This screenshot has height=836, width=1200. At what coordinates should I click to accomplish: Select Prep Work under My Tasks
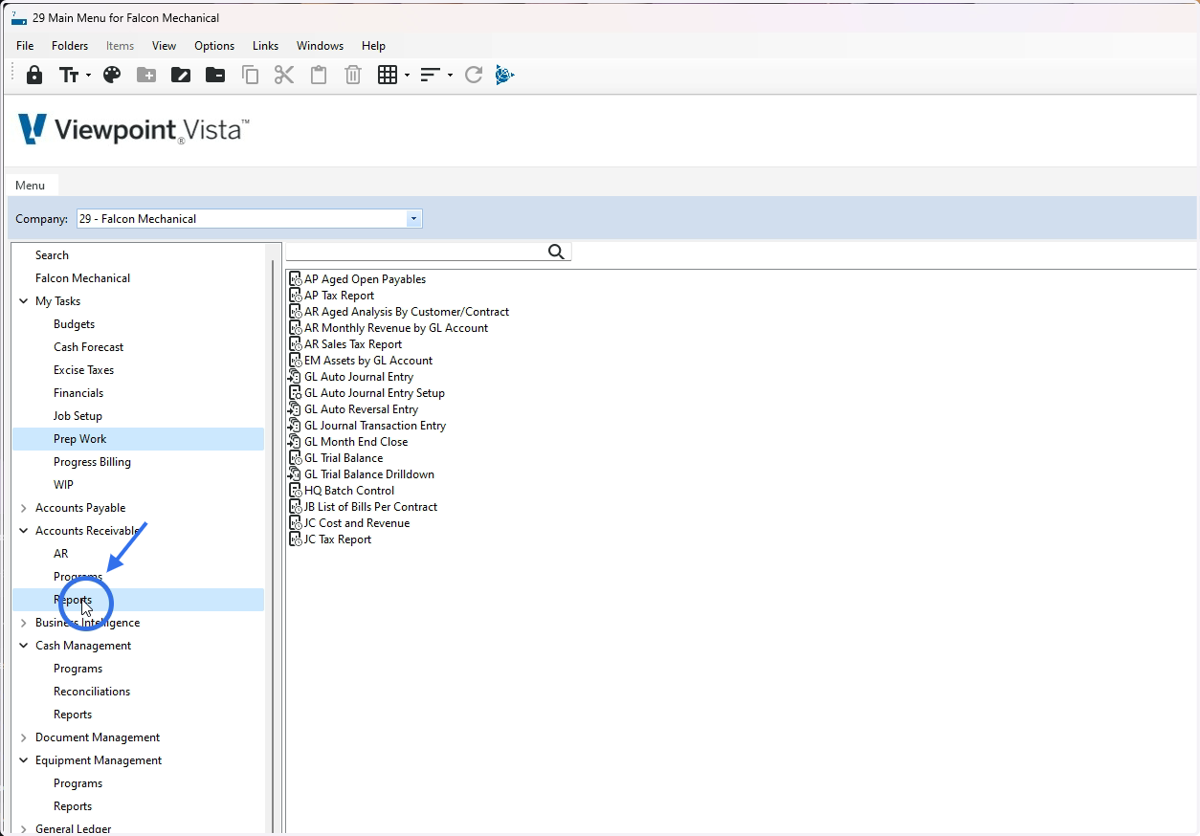tap(80, 439)
